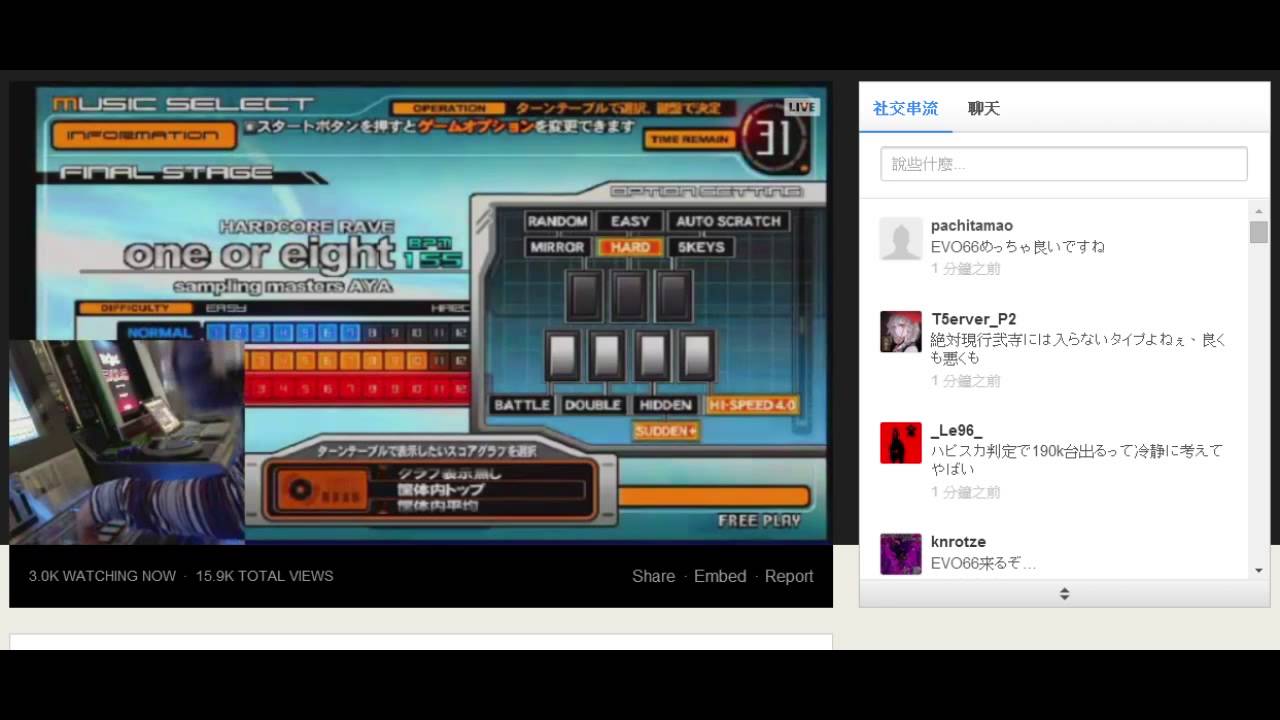The height and width of the screenshot is (720, 1280).
Task: Click Share link under the video
Action: coord(653,576)
